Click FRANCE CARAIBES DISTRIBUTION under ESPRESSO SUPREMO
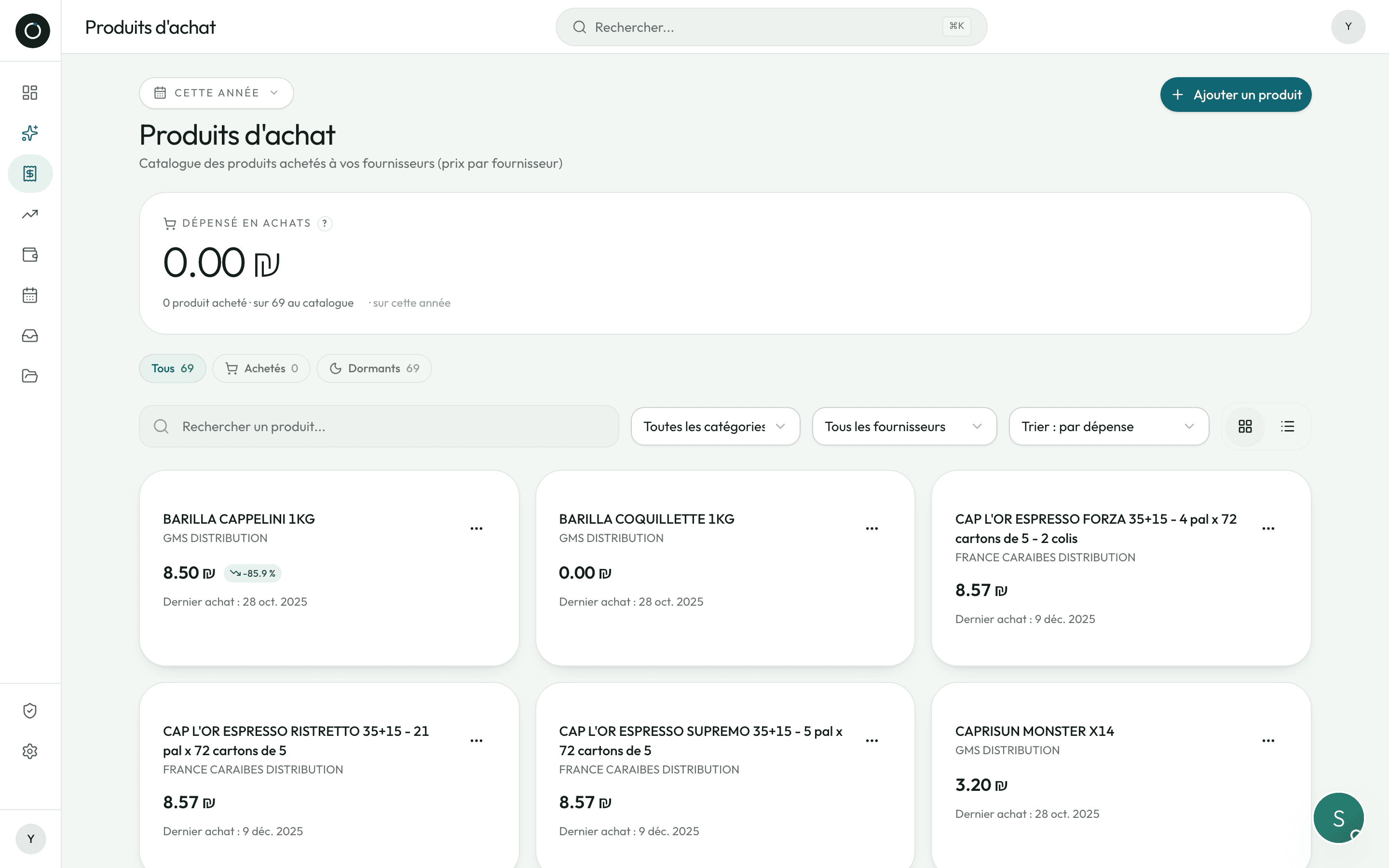The width and height of the screenshot is (1389, 868). 649,770
